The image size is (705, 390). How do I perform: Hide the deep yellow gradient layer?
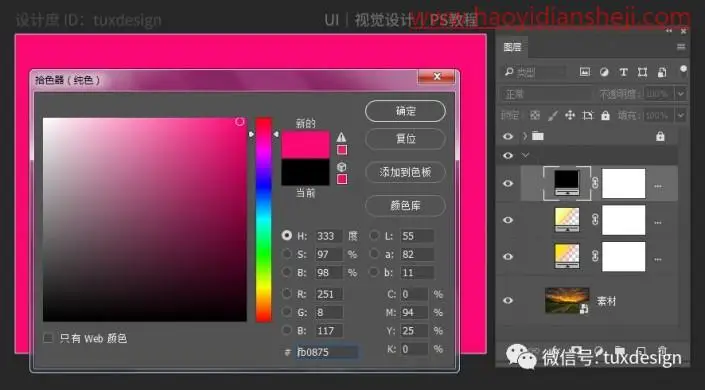508,256
